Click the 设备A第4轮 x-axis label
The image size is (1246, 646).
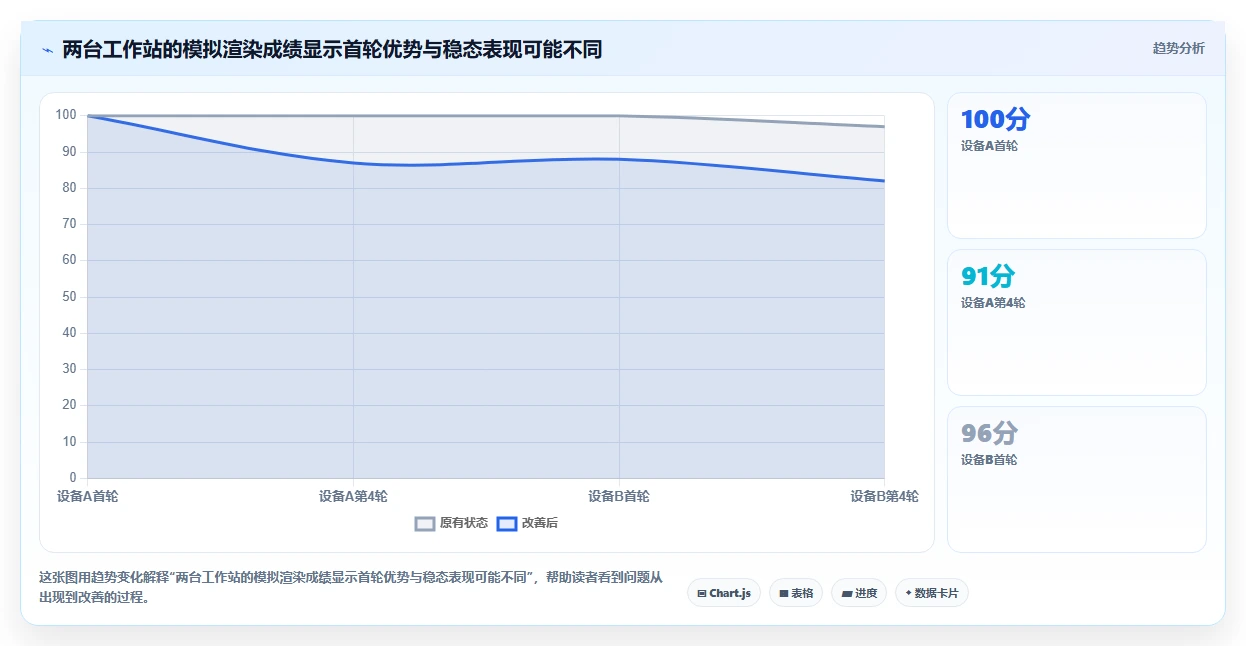pos(353,496)
